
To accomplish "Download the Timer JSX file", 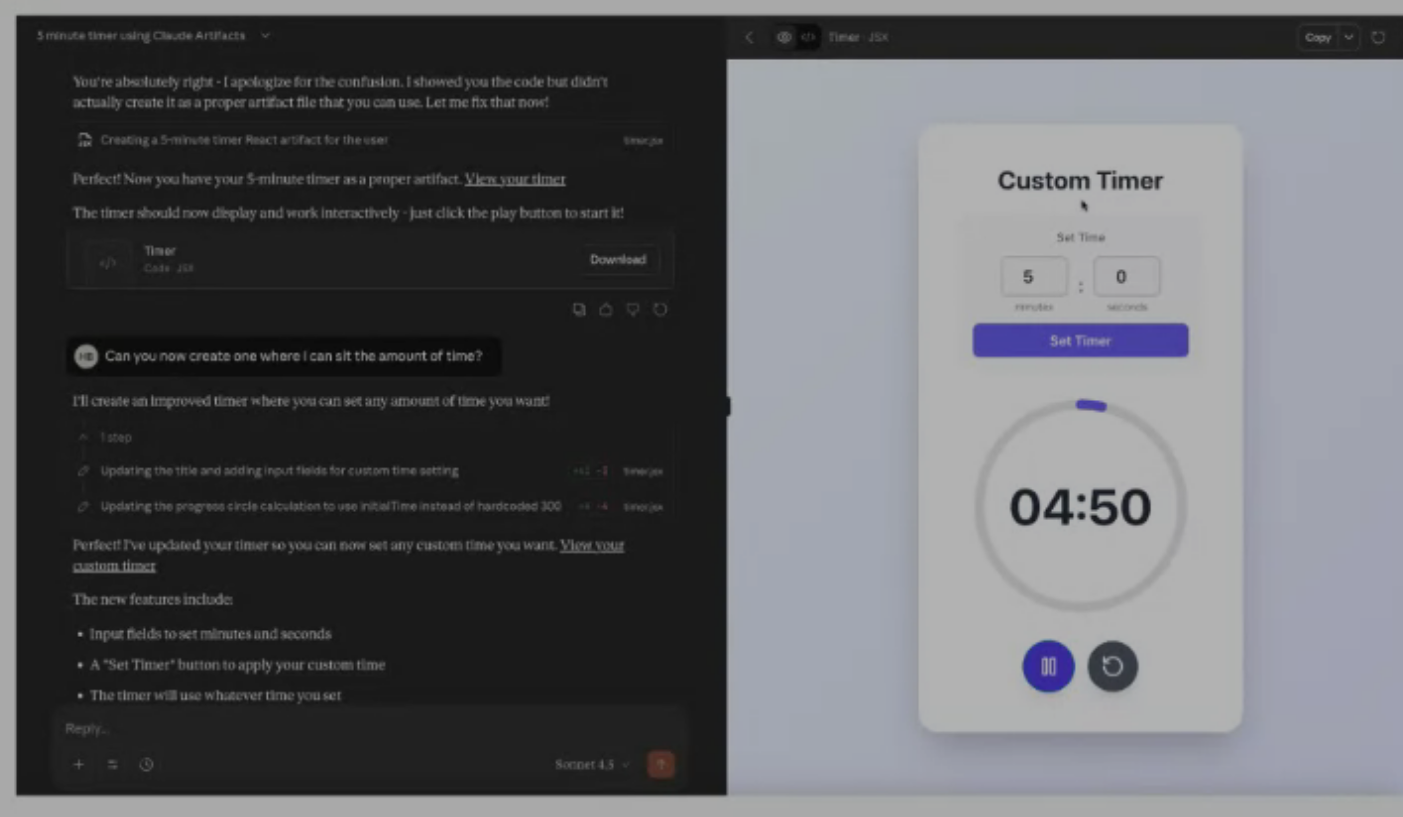I will pos(617,259).
